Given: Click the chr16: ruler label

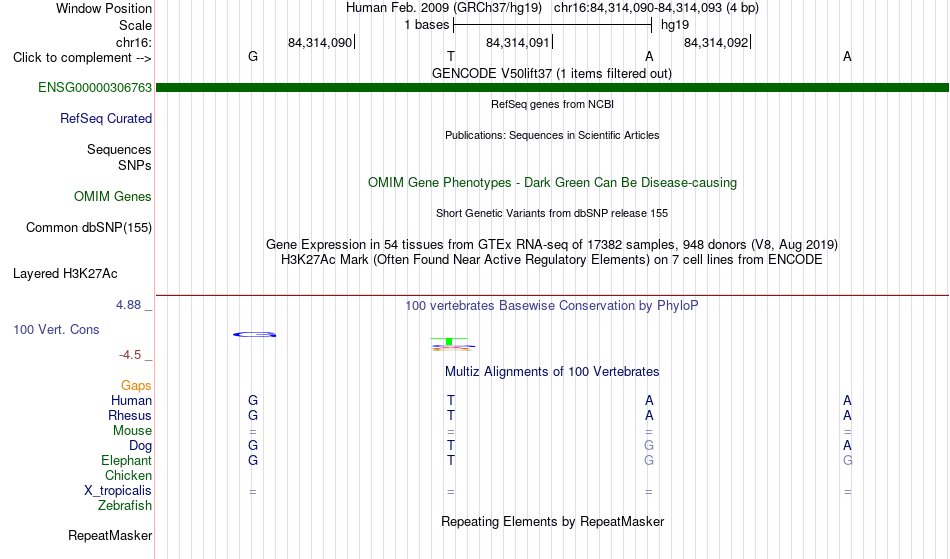Looking at the screenshot, I should tap(134, 42).
